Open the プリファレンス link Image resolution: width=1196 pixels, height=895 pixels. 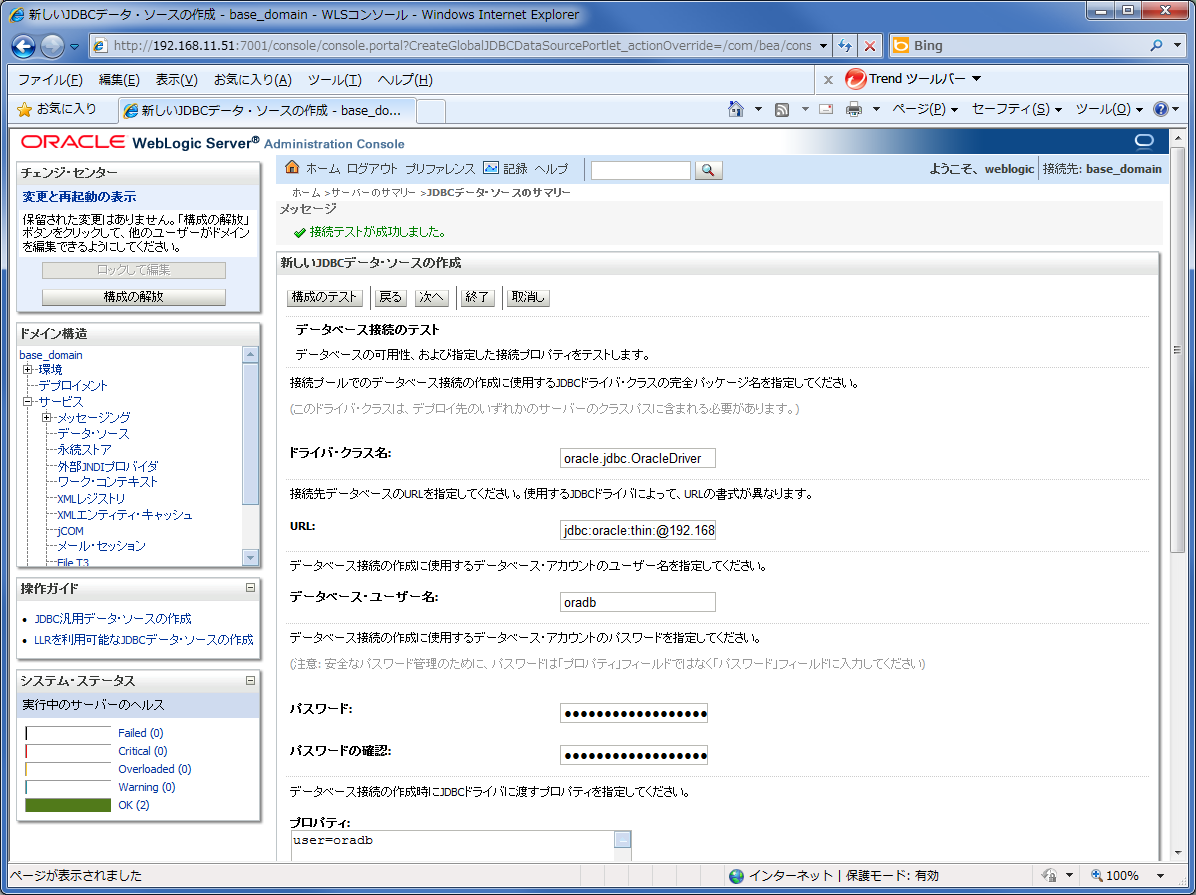(x=440, y=169)
